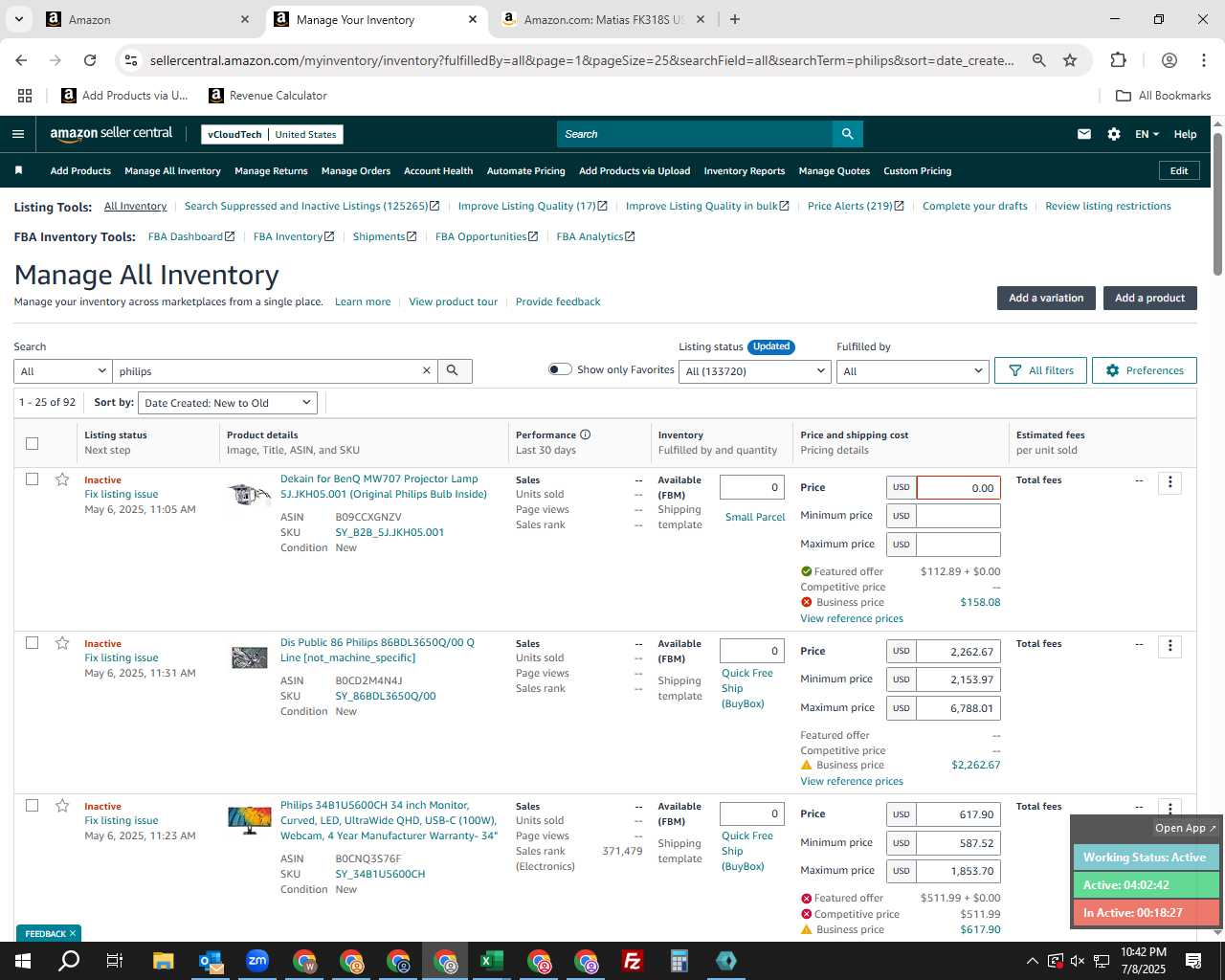The height and width of the screenshot is (980, 1225).
Task: Open the search field All dropdown
Action: click(x=63, y=370)
